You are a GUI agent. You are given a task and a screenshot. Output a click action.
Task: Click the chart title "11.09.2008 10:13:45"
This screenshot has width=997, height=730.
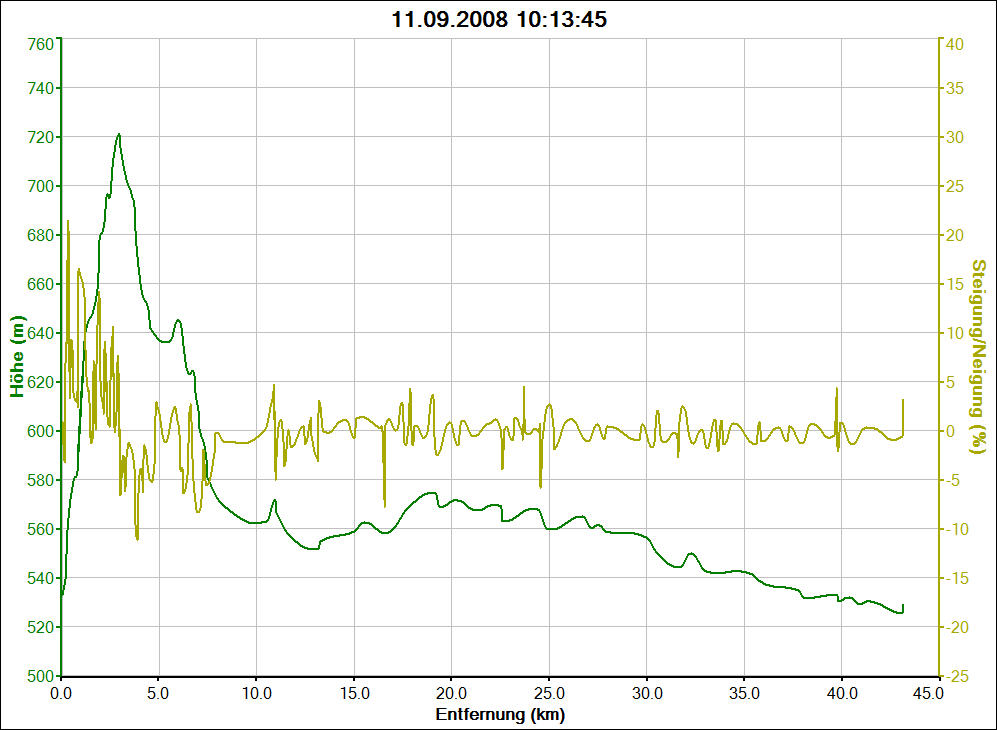click(499, 19)
